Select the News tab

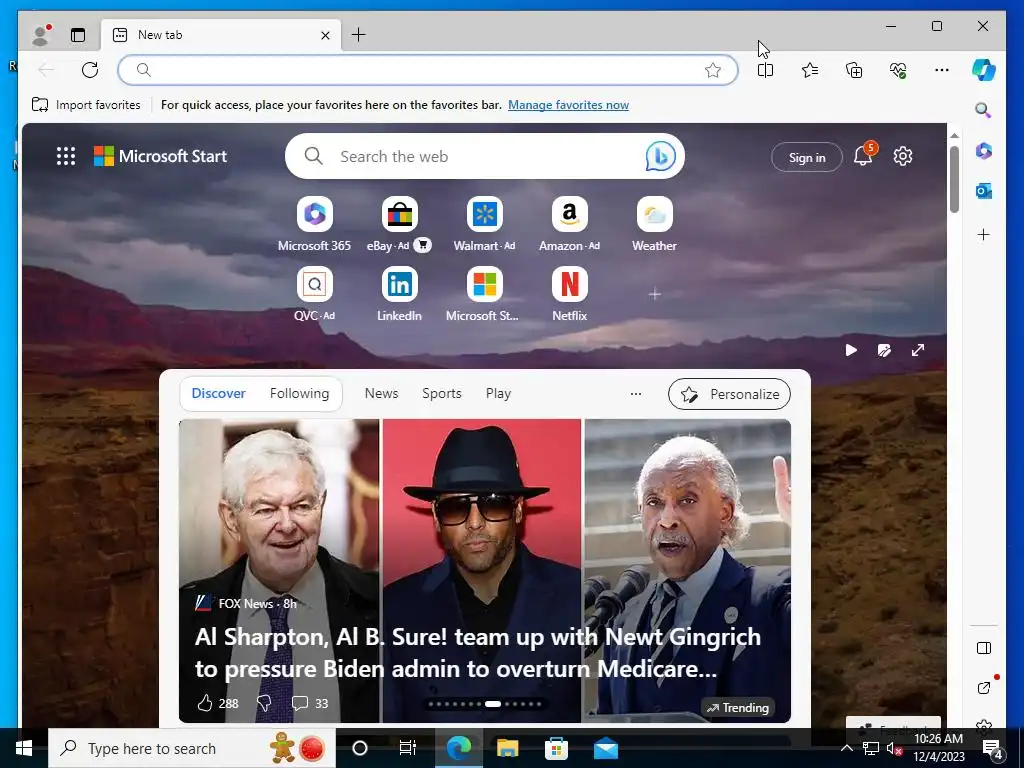[x=381, y=393]
